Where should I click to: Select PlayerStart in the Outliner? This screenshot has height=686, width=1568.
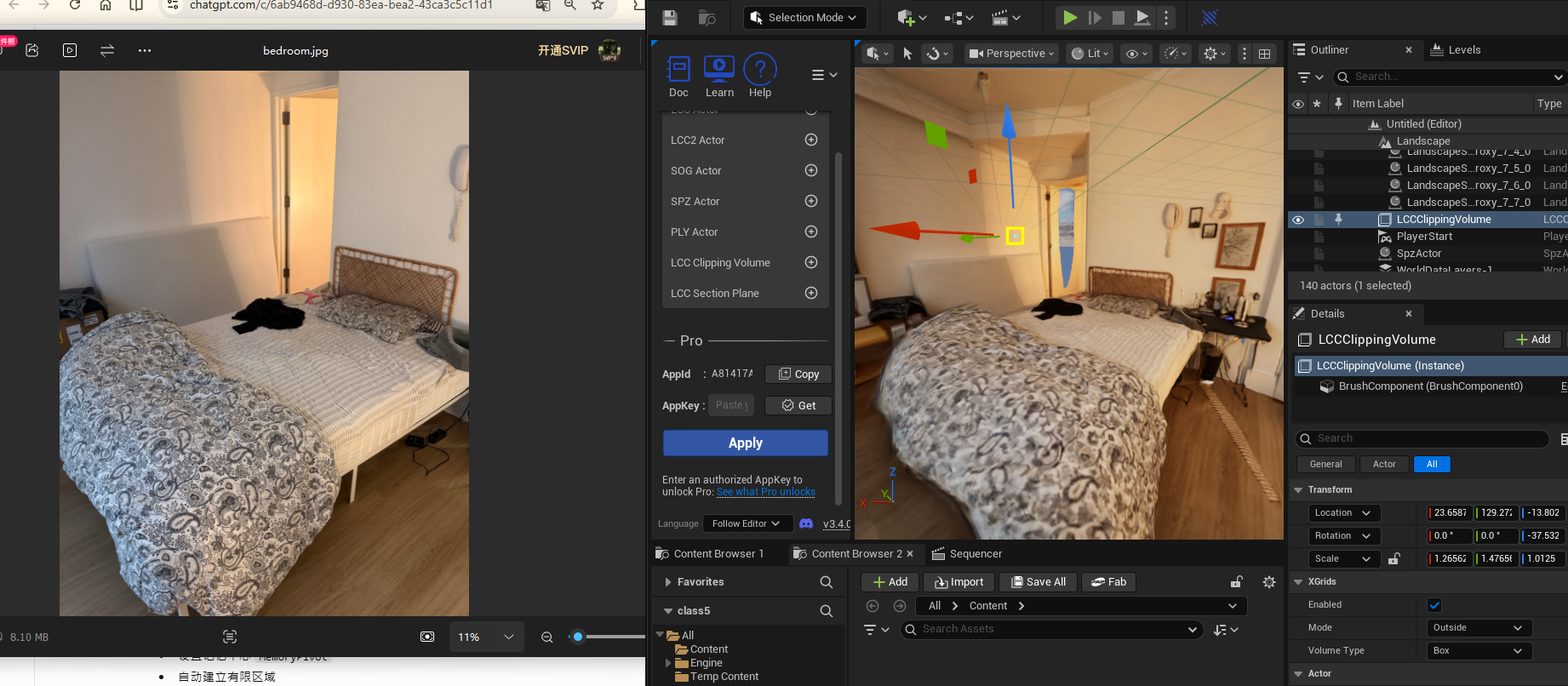coord(1424,237)
